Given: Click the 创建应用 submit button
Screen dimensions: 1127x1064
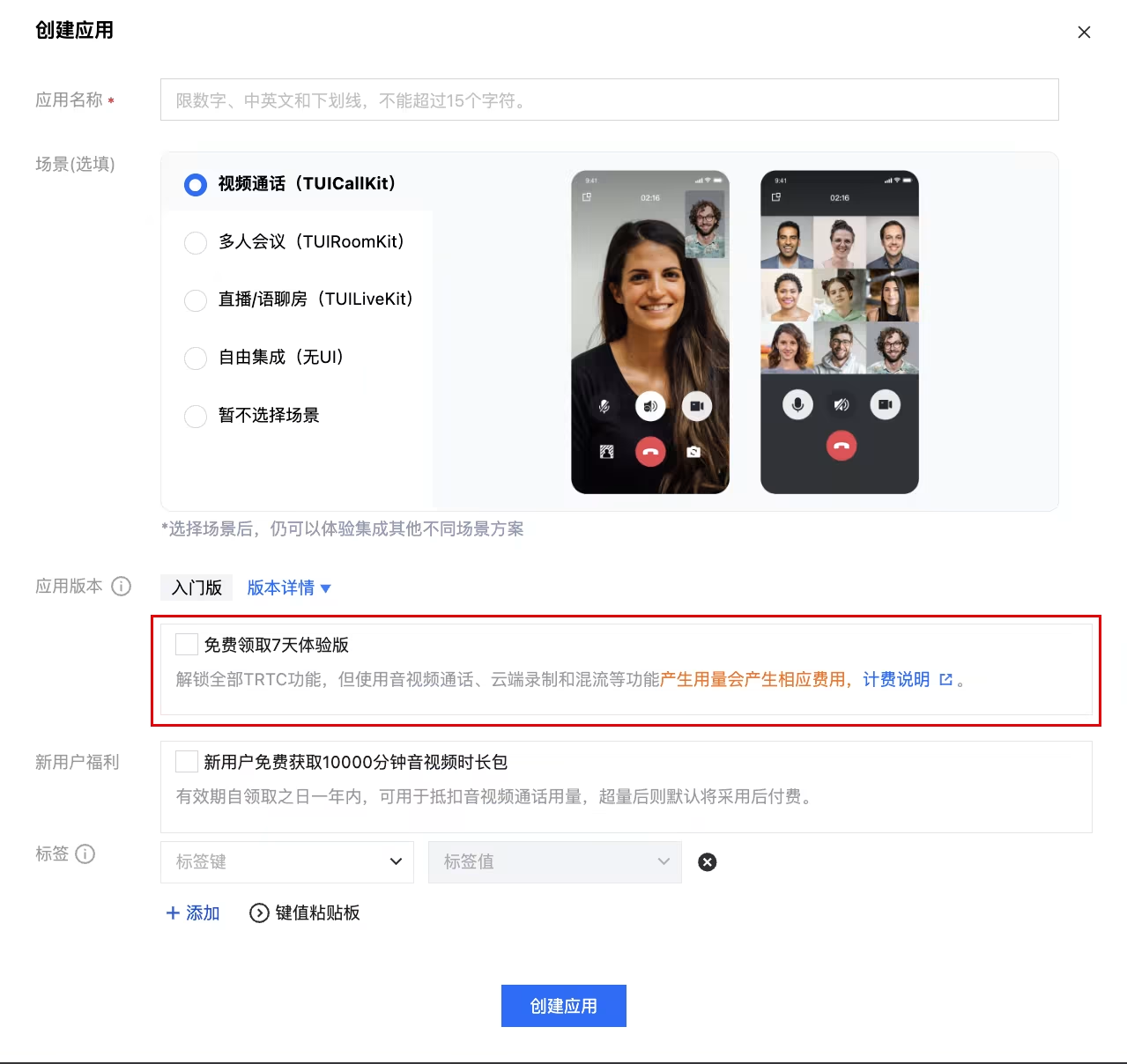Looking at the screenshot, I should [x=564, y=1006].
